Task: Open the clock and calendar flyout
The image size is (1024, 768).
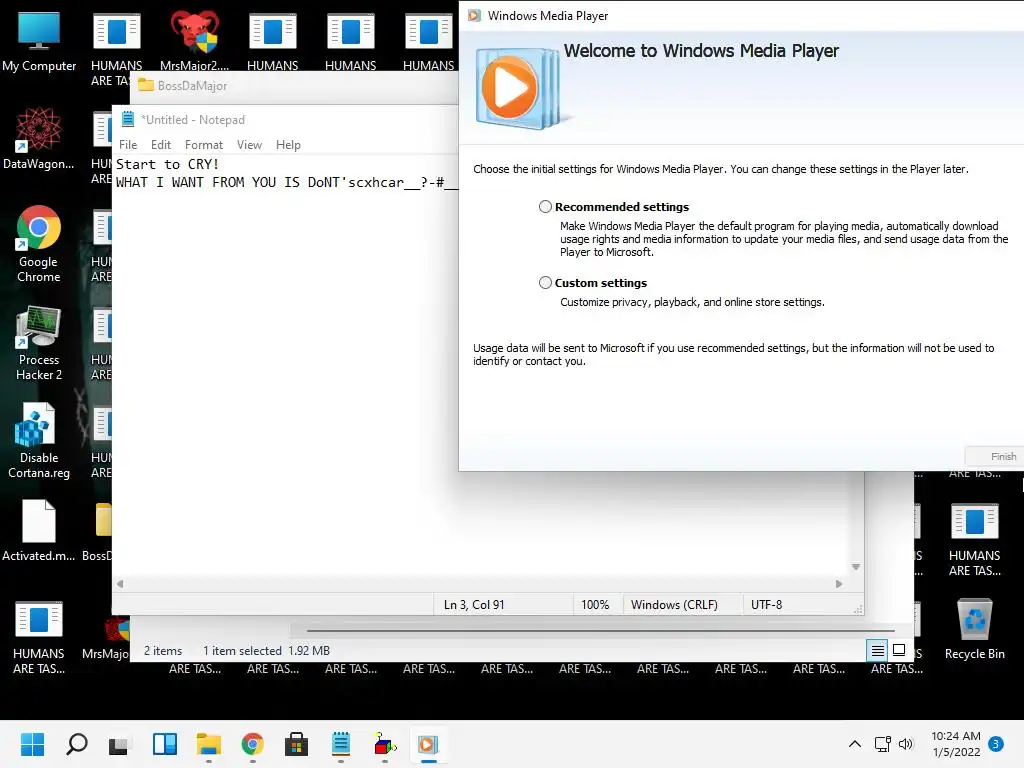Action: click(956, 744)
